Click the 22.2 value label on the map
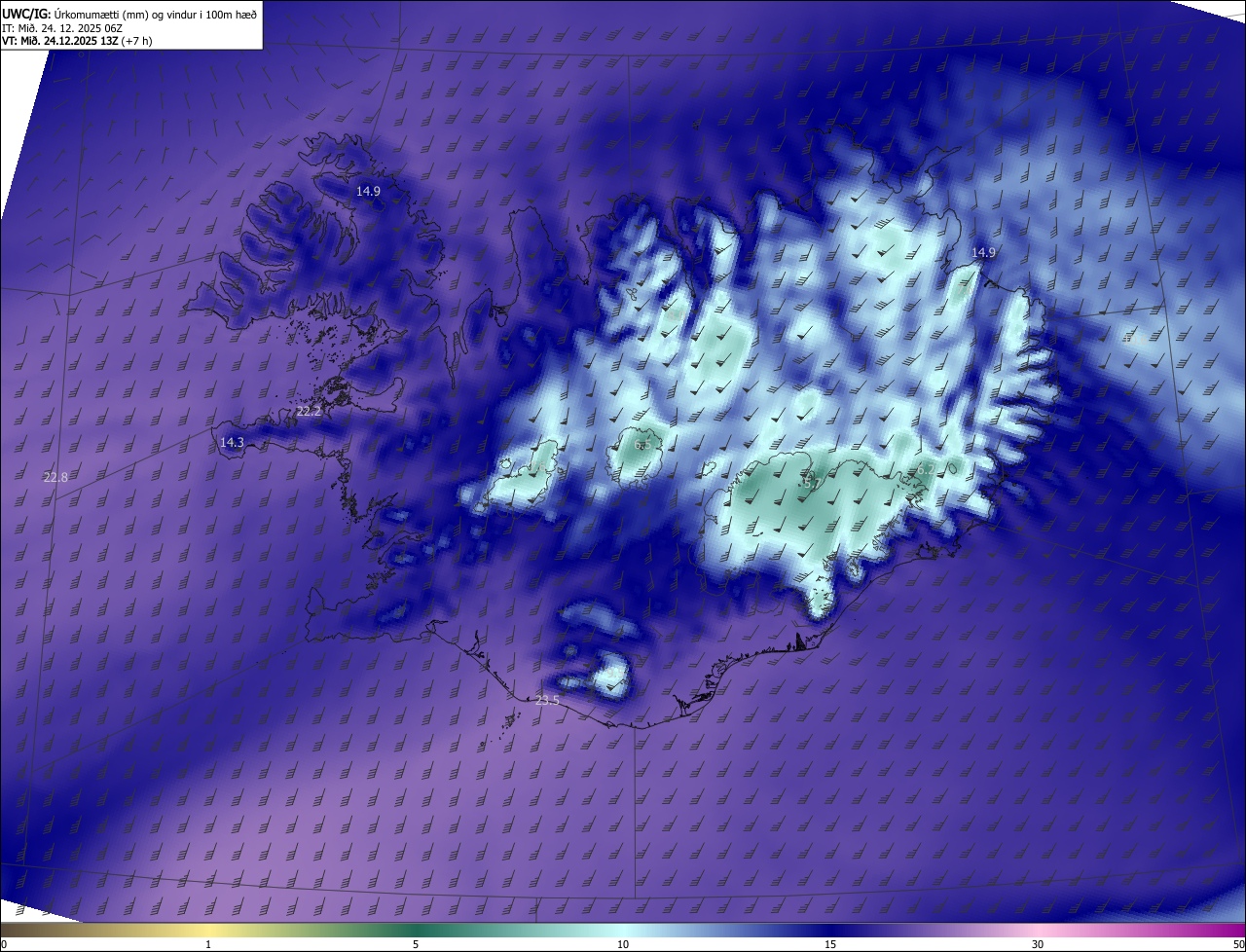1246x952 pixels. tap(309, 412)
